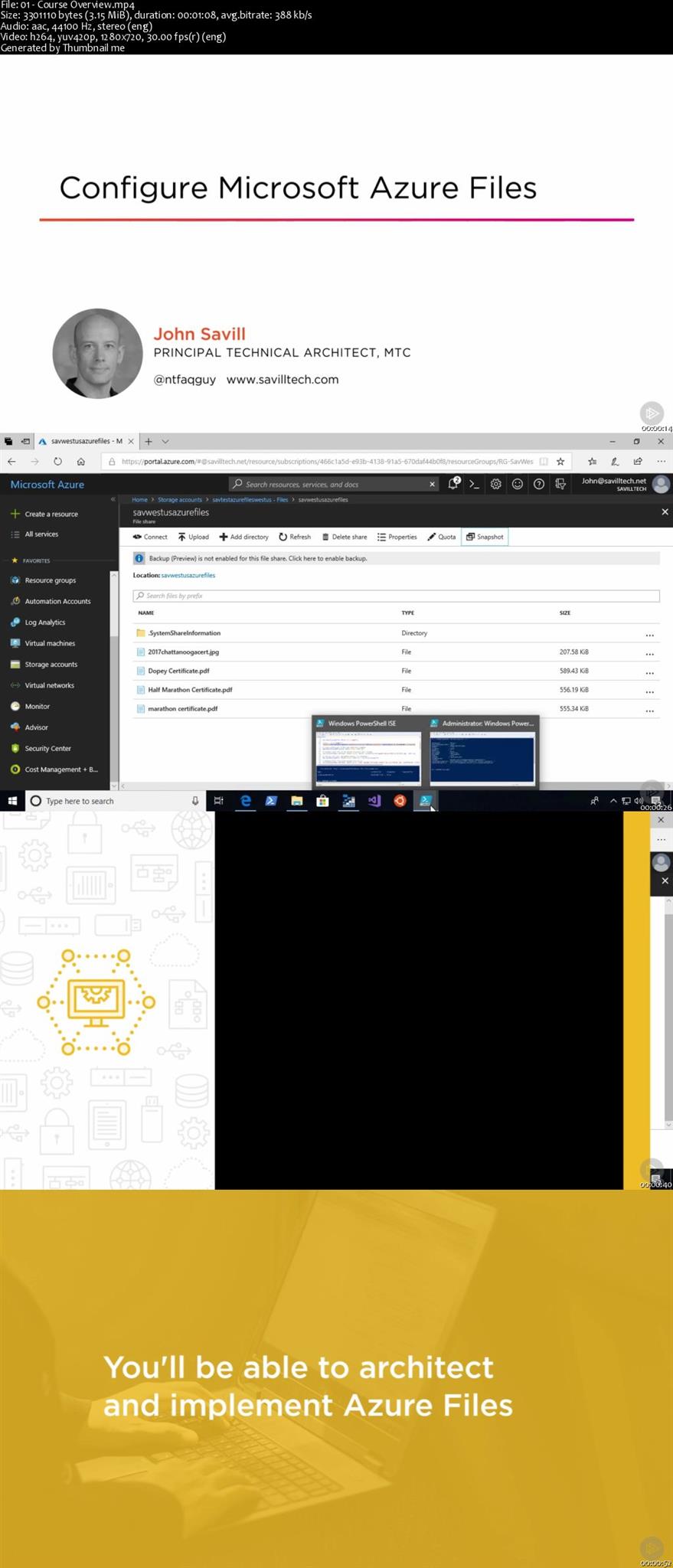Open more options for Dopey Certificate.pdf
Screen dimensions: 673x1568
(649, 673)
